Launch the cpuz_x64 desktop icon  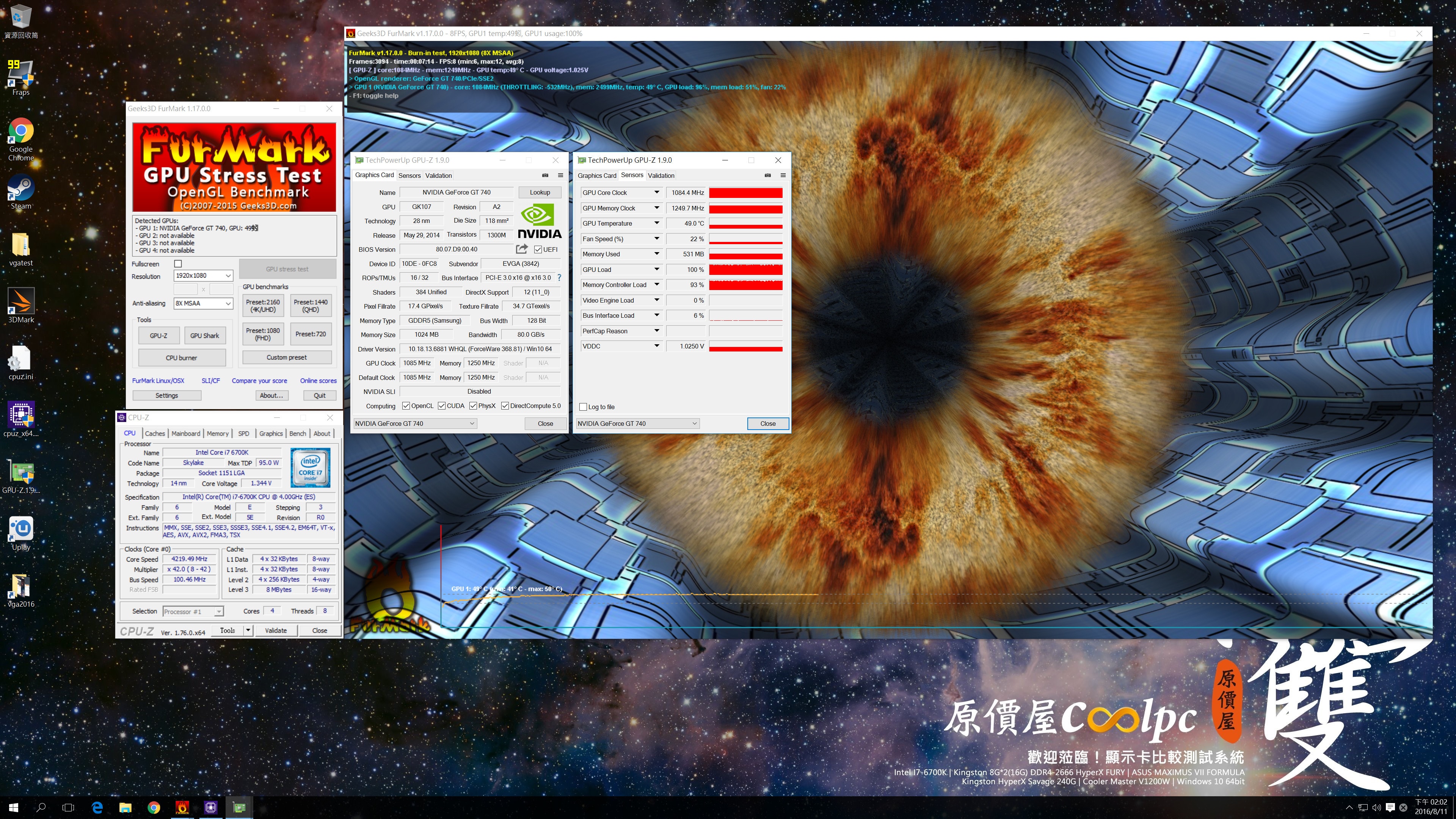tap(20, 419)
